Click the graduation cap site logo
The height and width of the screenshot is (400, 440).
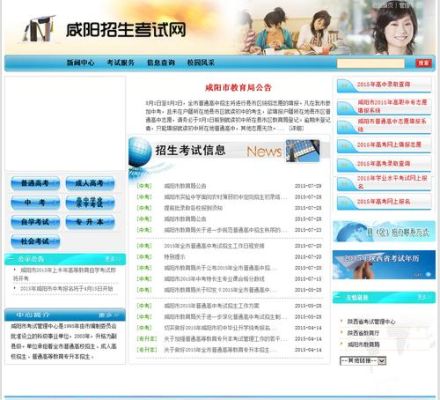pyautogui.click(x=39, y=29)
